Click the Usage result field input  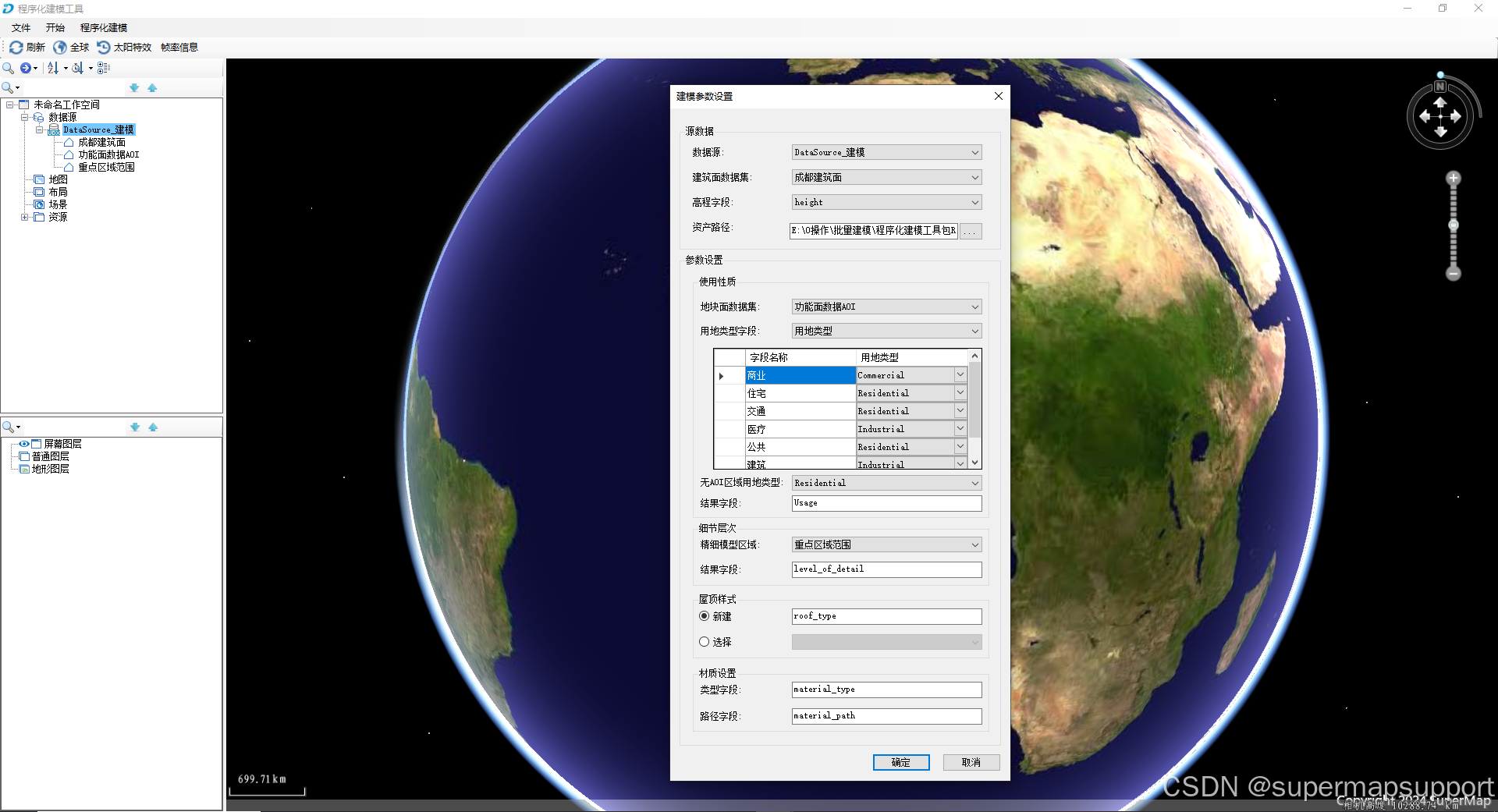pyautogui.click(x=886, y=503)
